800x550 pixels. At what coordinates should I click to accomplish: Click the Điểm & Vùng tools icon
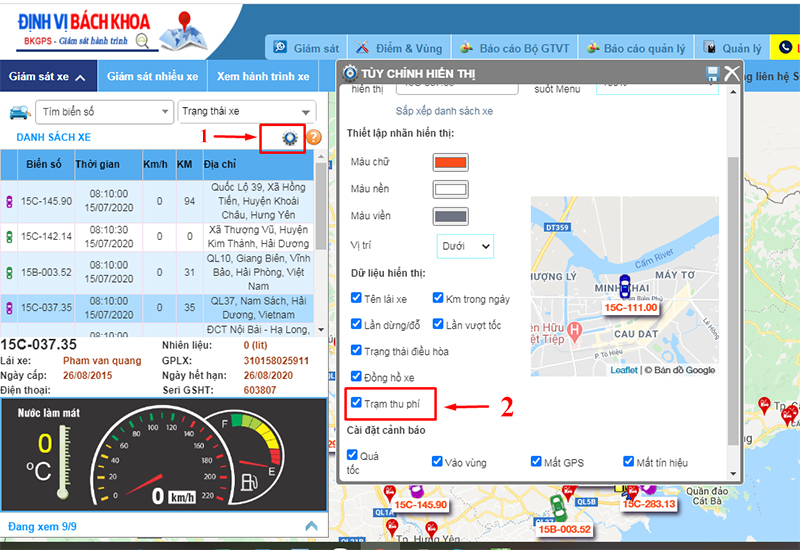[x=362, y=47]
